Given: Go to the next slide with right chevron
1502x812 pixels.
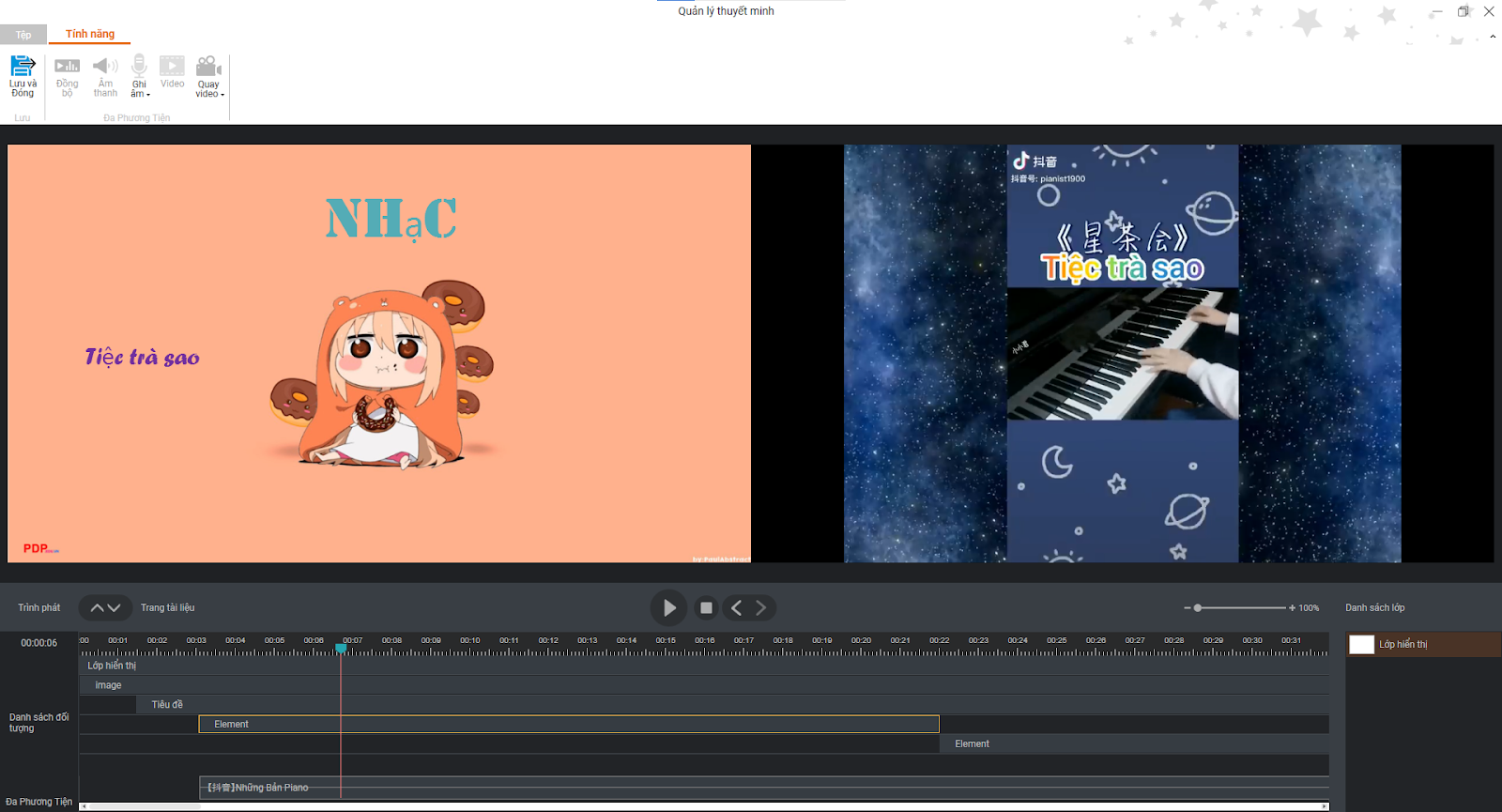Looking at the screenshot, I should pos(761,608).
